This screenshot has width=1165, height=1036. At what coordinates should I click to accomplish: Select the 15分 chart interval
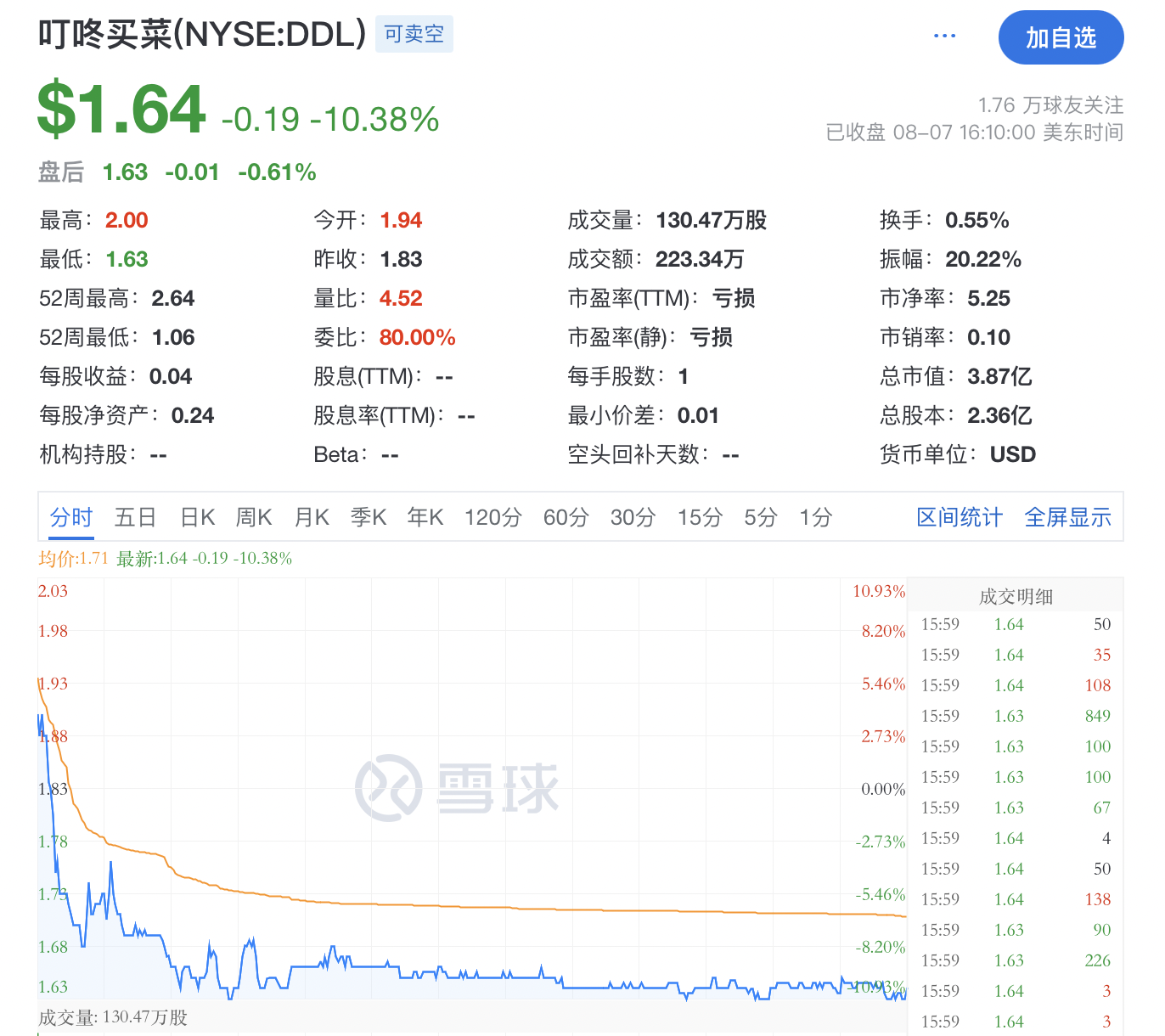700,517
